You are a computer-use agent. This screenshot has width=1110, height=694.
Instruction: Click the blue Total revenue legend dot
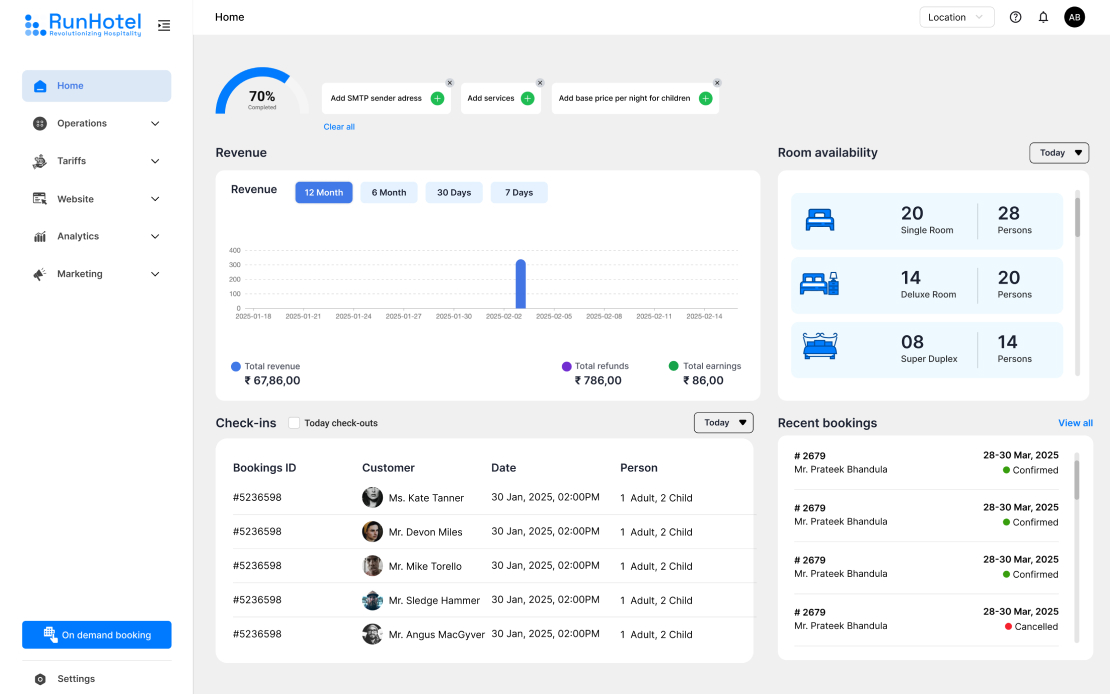236,366
